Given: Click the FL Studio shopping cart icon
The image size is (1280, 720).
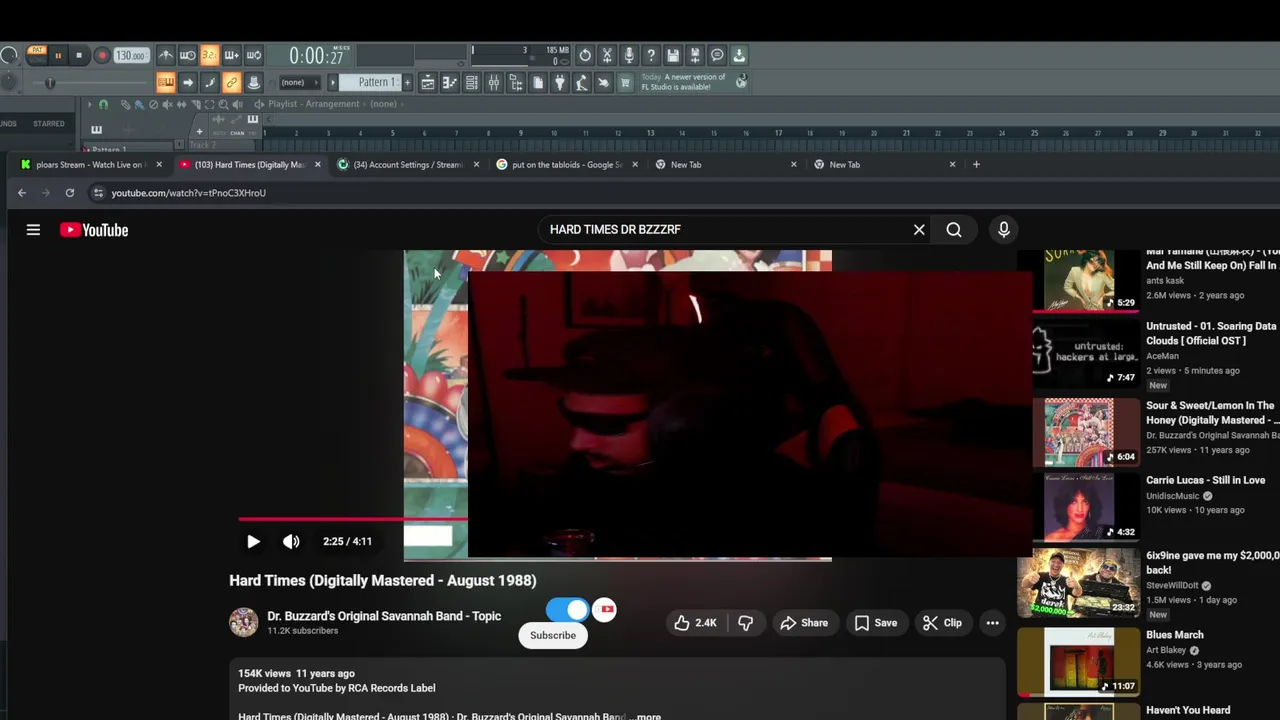Looking at the screenshot, I should pos(625,83).
